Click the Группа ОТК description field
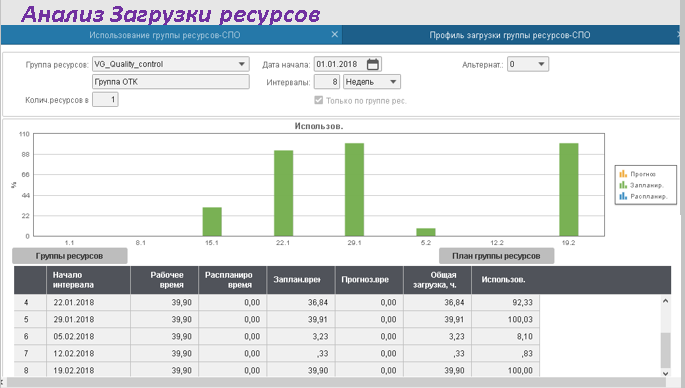This screenshot has height=388, width=685. tap(171, 82)
